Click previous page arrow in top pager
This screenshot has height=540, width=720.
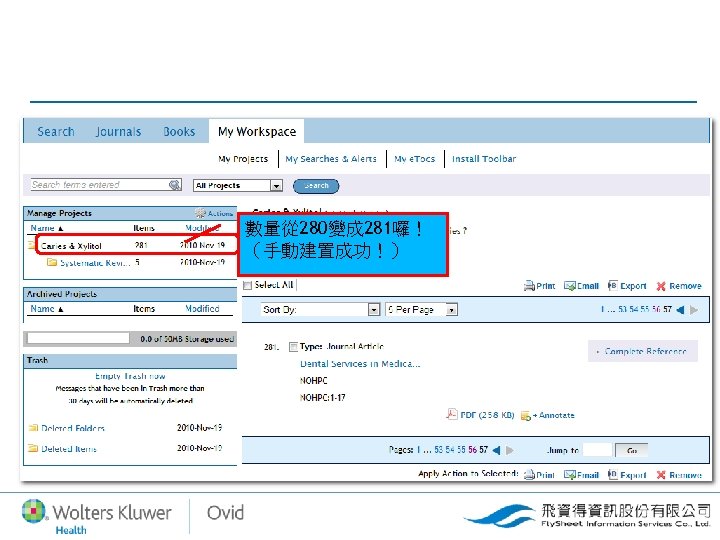click(x=681, y=310)
